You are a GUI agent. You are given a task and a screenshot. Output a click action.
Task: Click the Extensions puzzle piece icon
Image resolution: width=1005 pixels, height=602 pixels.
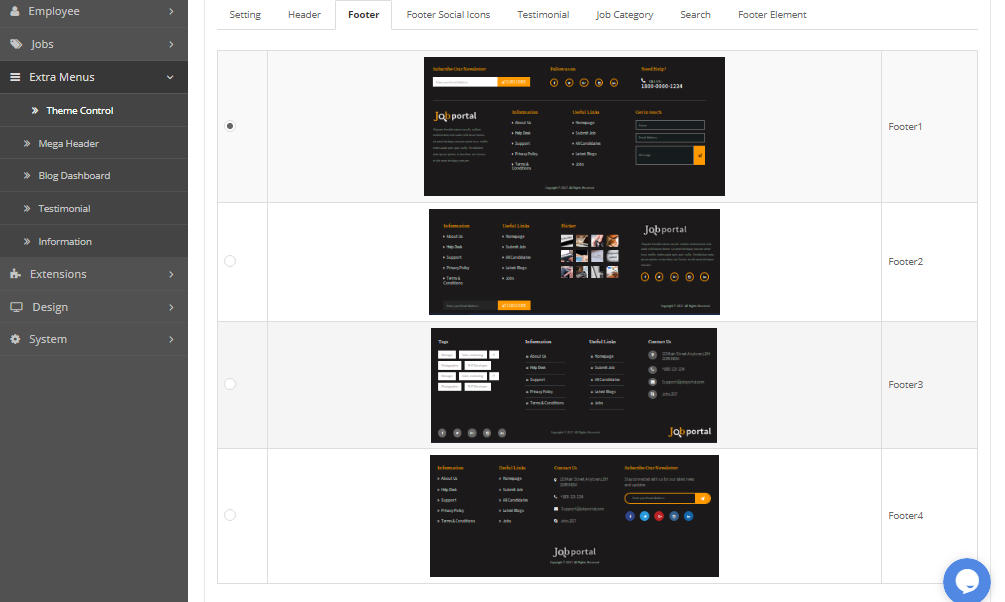[15, 274]
